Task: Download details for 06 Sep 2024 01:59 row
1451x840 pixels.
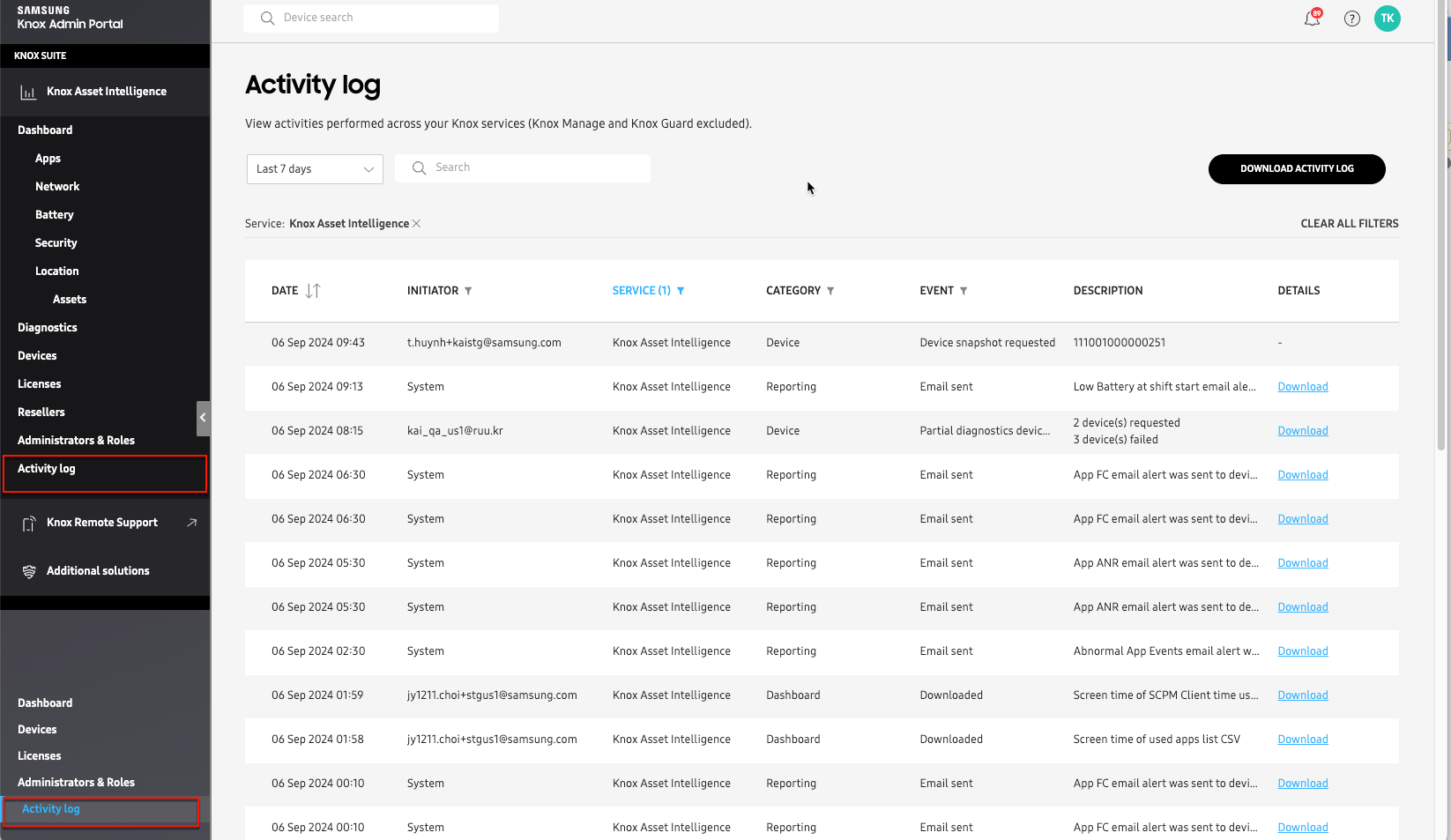Action: coord(1302,695)
